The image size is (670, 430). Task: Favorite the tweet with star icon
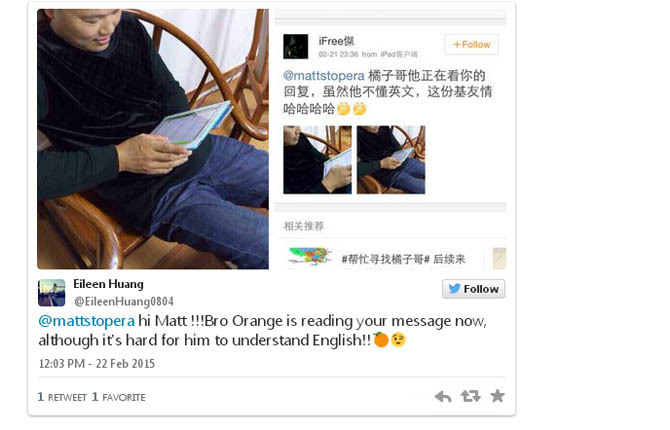point(497,396)
